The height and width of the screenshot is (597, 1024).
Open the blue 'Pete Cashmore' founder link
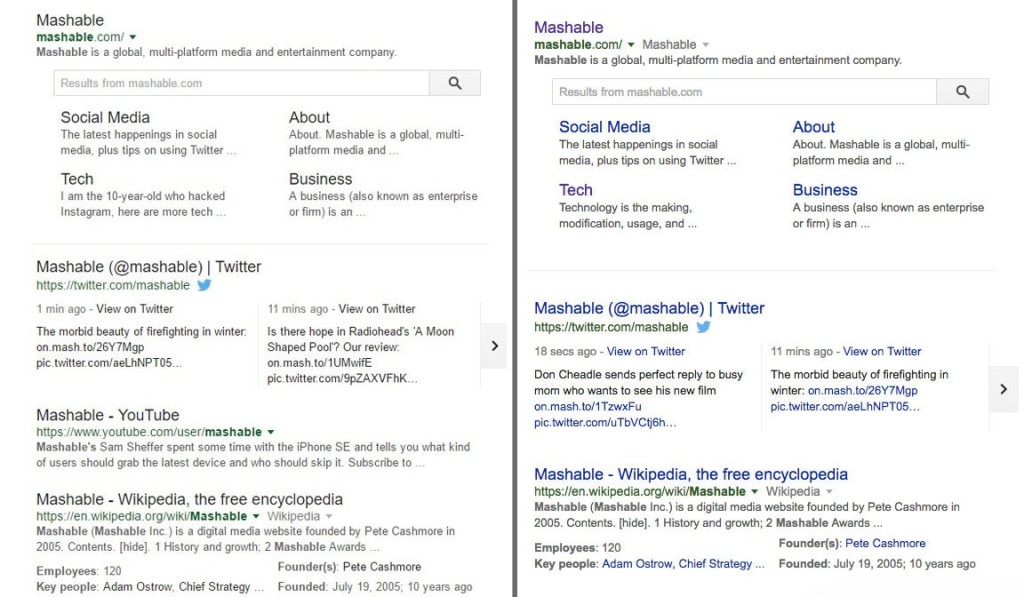[885, 544]
